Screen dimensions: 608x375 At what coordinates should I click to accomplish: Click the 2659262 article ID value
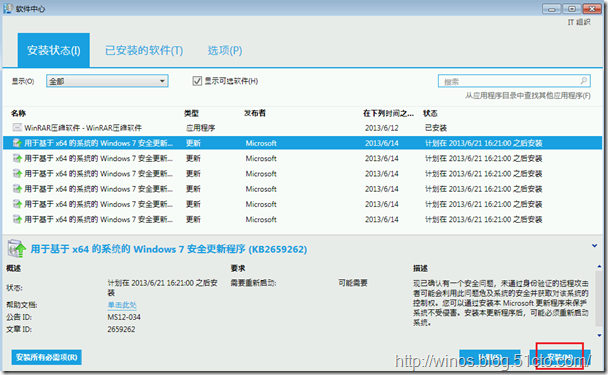[x=121, y=329]
